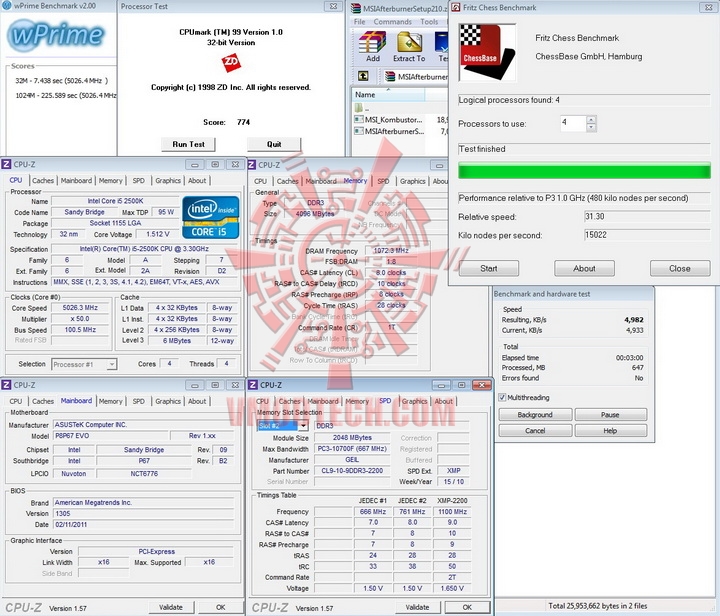Open Graphics tab in CPU-Z Mainboard window

(x=168, y=401)
